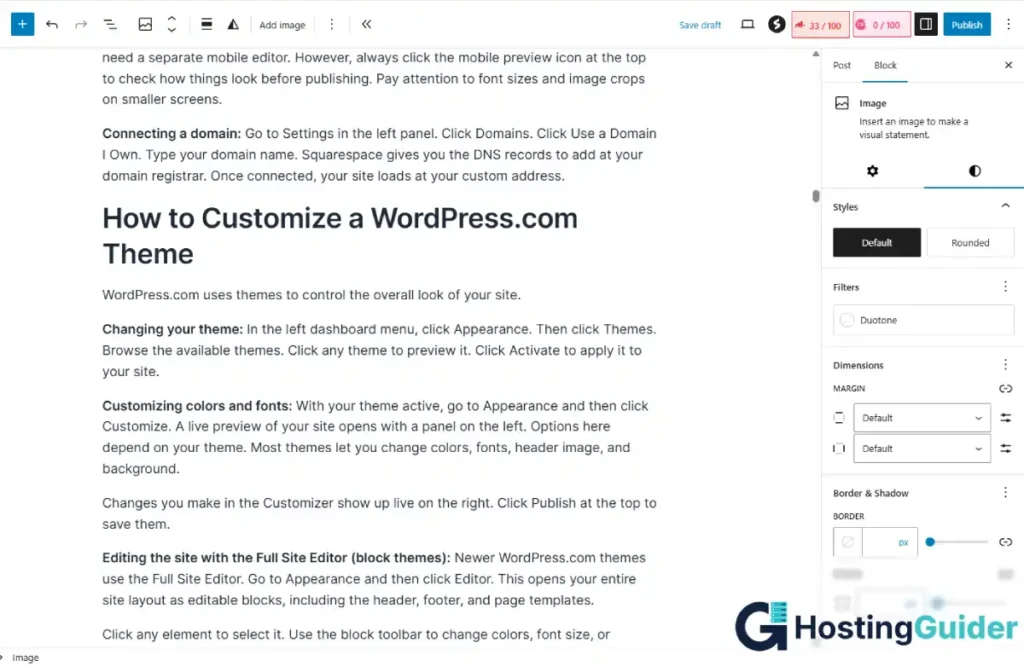
Task: Click the Publish button
Action: (967, 25)
